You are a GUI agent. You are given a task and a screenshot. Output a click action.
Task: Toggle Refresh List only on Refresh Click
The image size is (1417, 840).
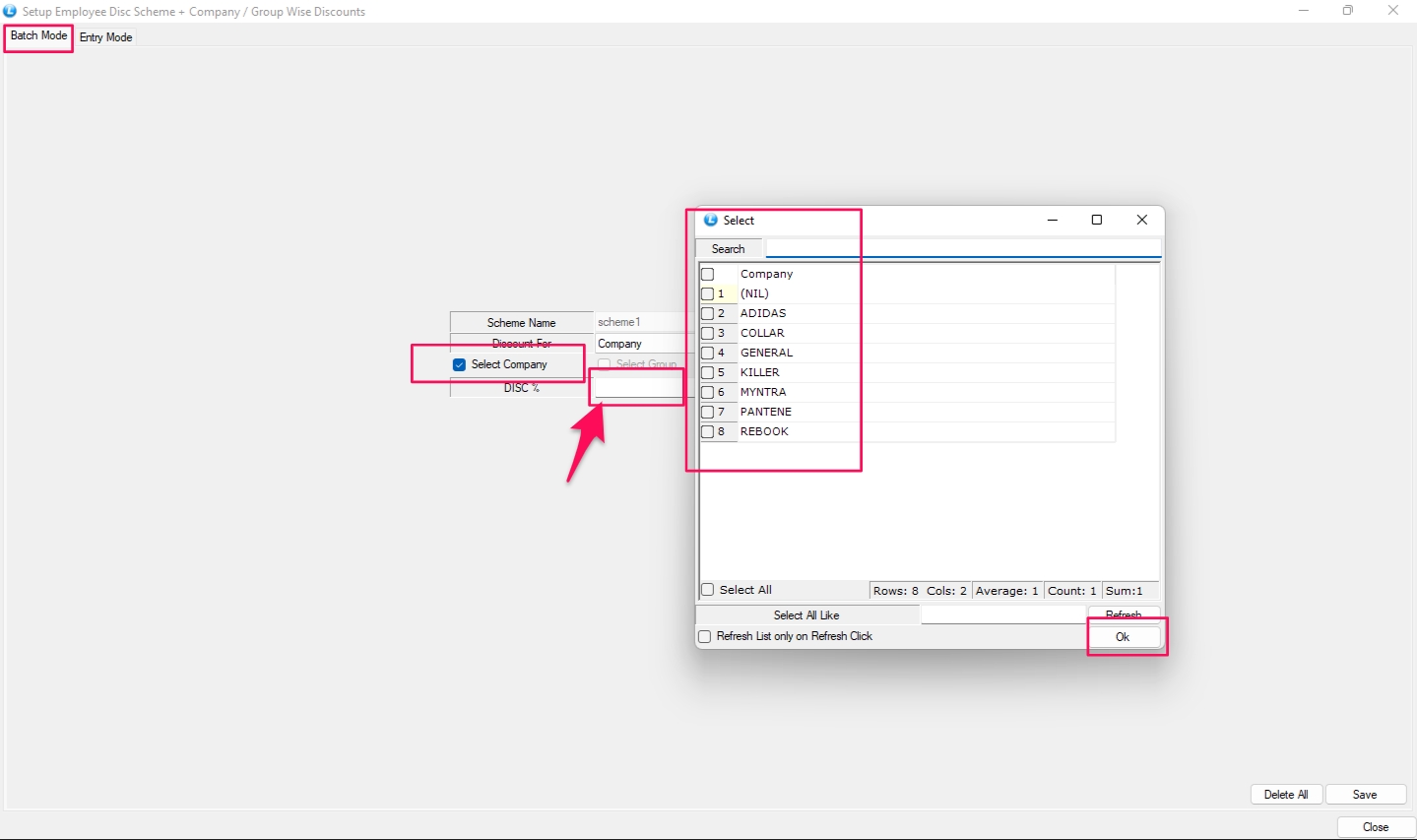[704, 636]
